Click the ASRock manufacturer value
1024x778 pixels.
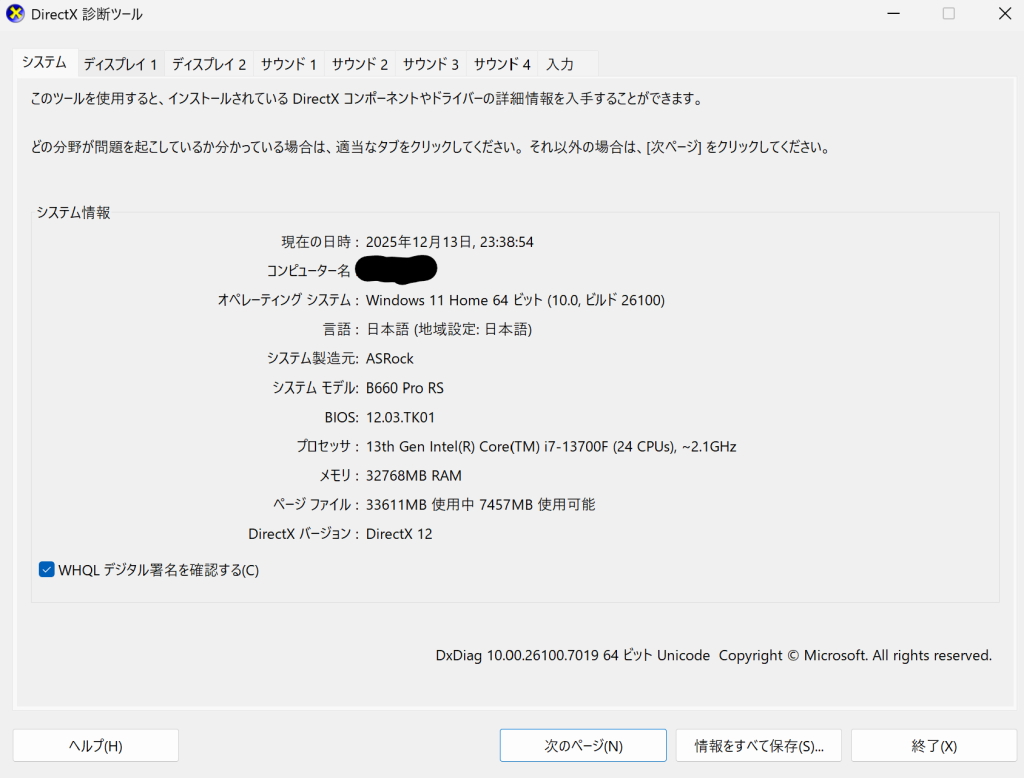390,359
